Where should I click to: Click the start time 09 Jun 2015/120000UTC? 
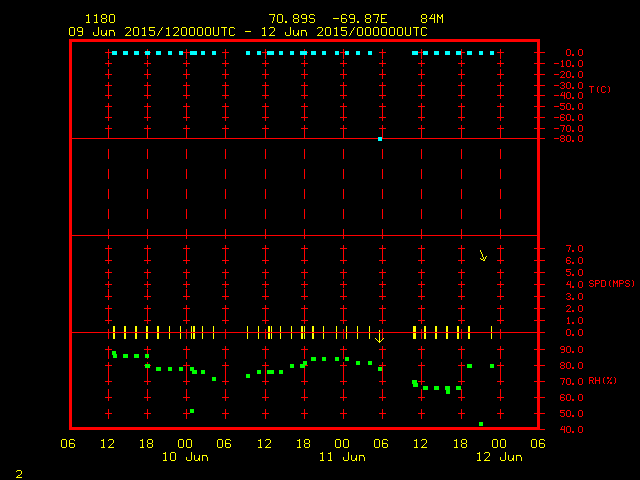coord(152,32)
